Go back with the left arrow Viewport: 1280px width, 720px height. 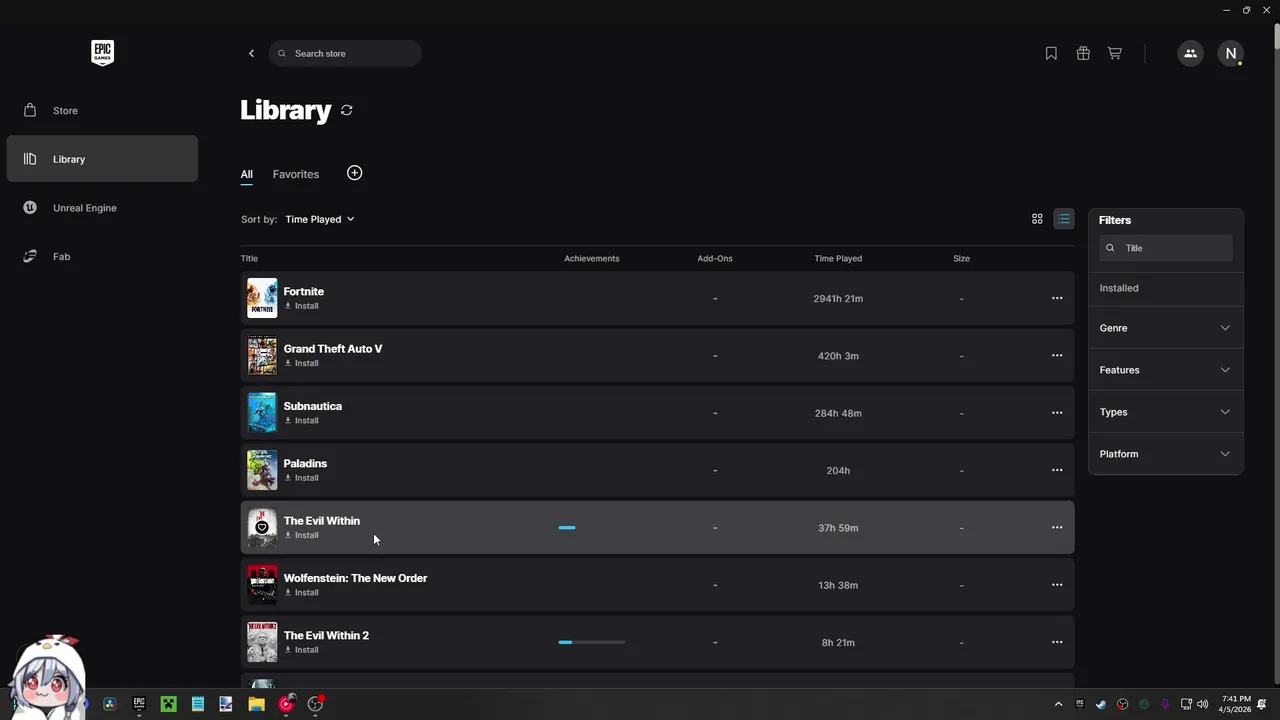pos(251,53)
